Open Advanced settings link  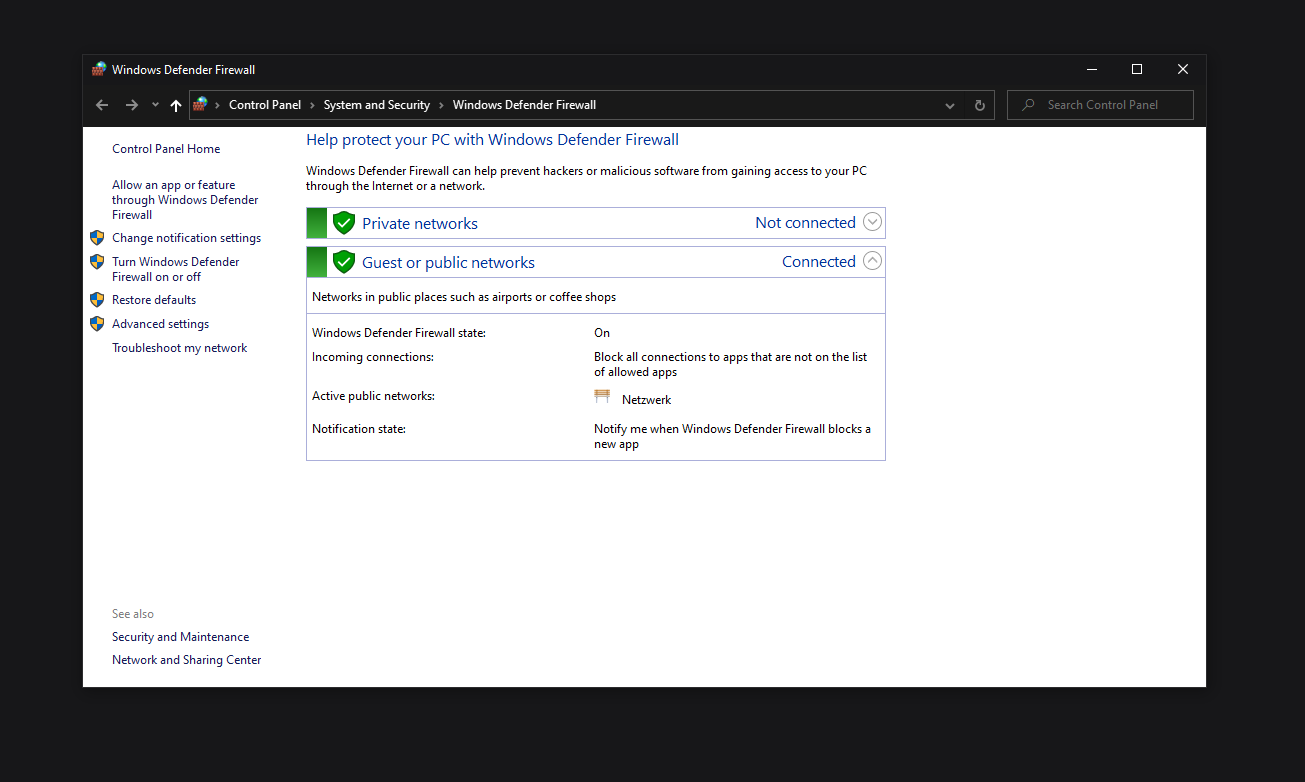[x=160, y=324]
